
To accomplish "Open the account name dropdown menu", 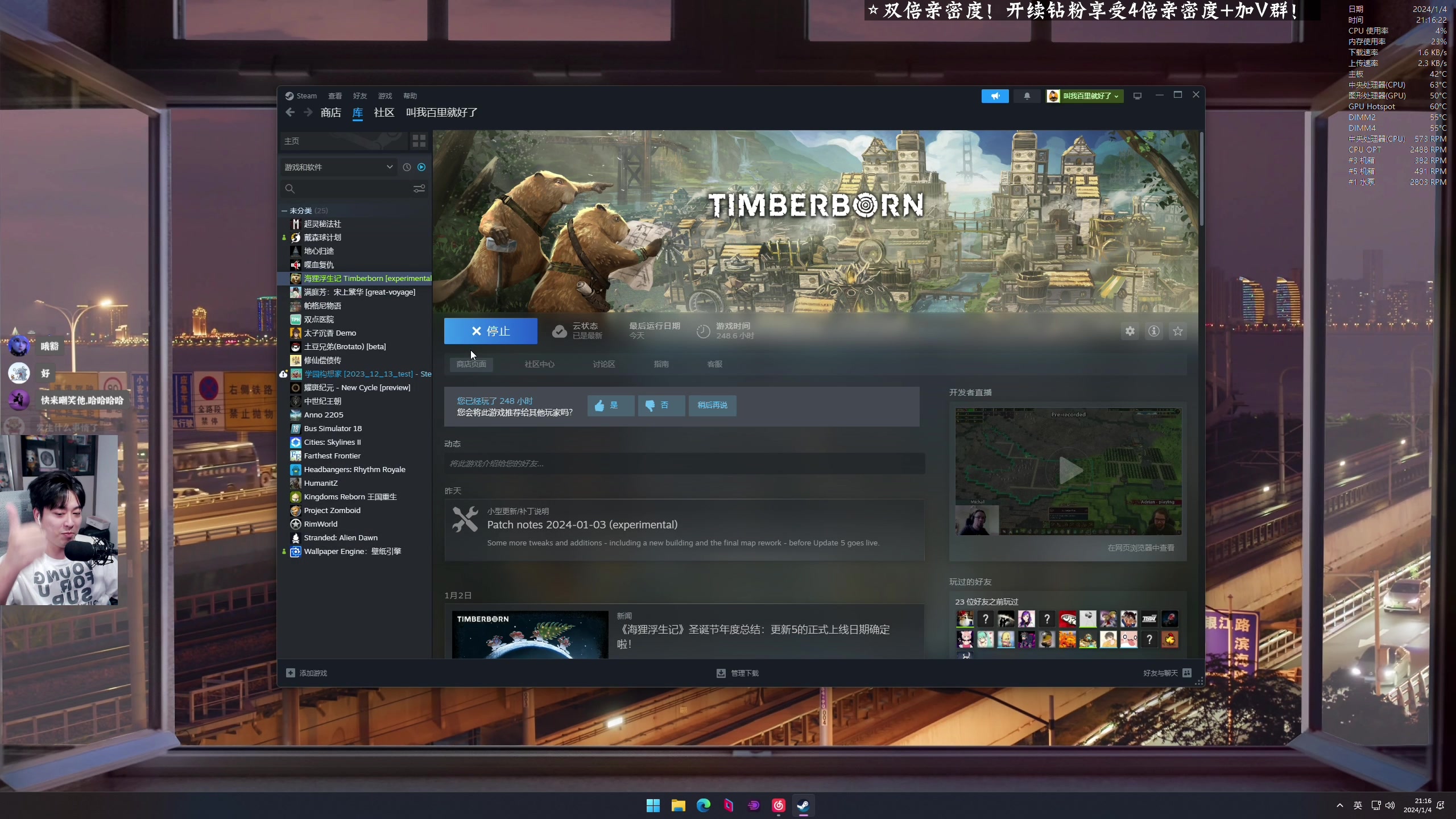I will click(x=1085, y=96).
